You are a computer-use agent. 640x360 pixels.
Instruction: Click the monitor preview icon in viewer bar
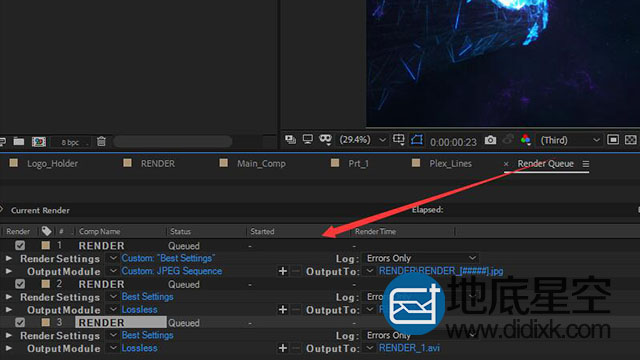[307, 140]
